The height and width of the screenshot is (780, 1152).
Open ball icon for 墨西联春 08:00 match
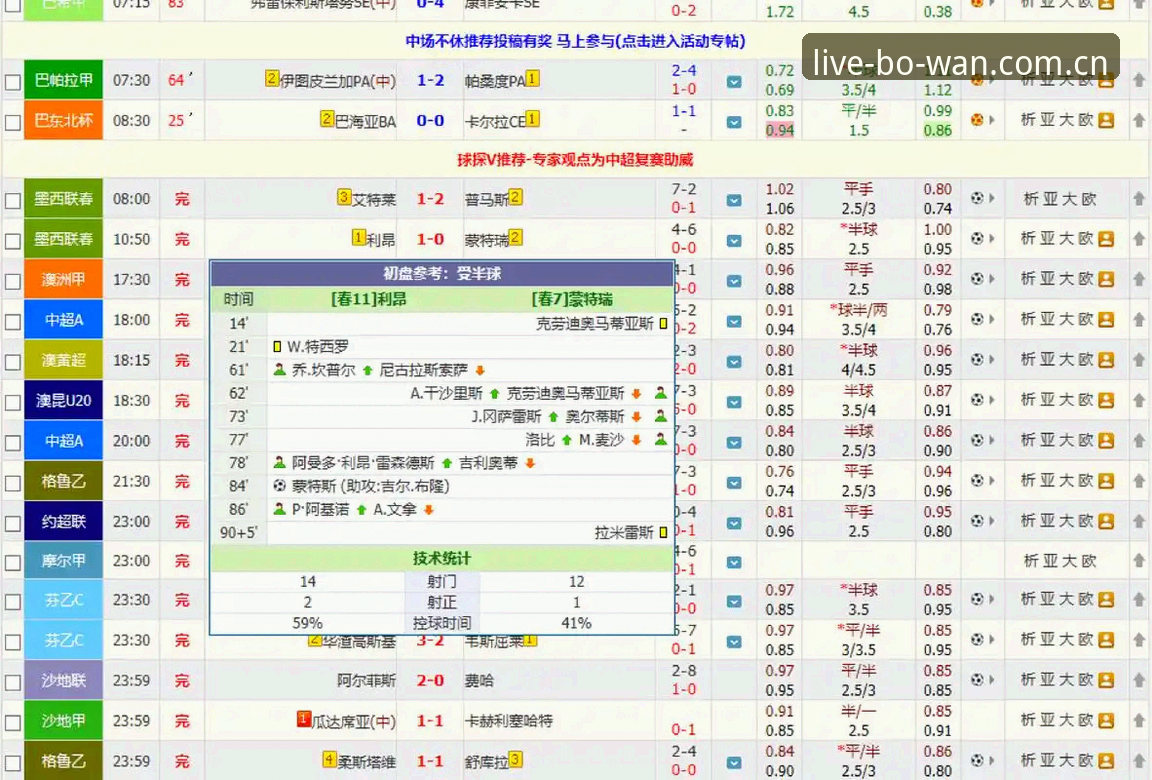pos(977,198)
